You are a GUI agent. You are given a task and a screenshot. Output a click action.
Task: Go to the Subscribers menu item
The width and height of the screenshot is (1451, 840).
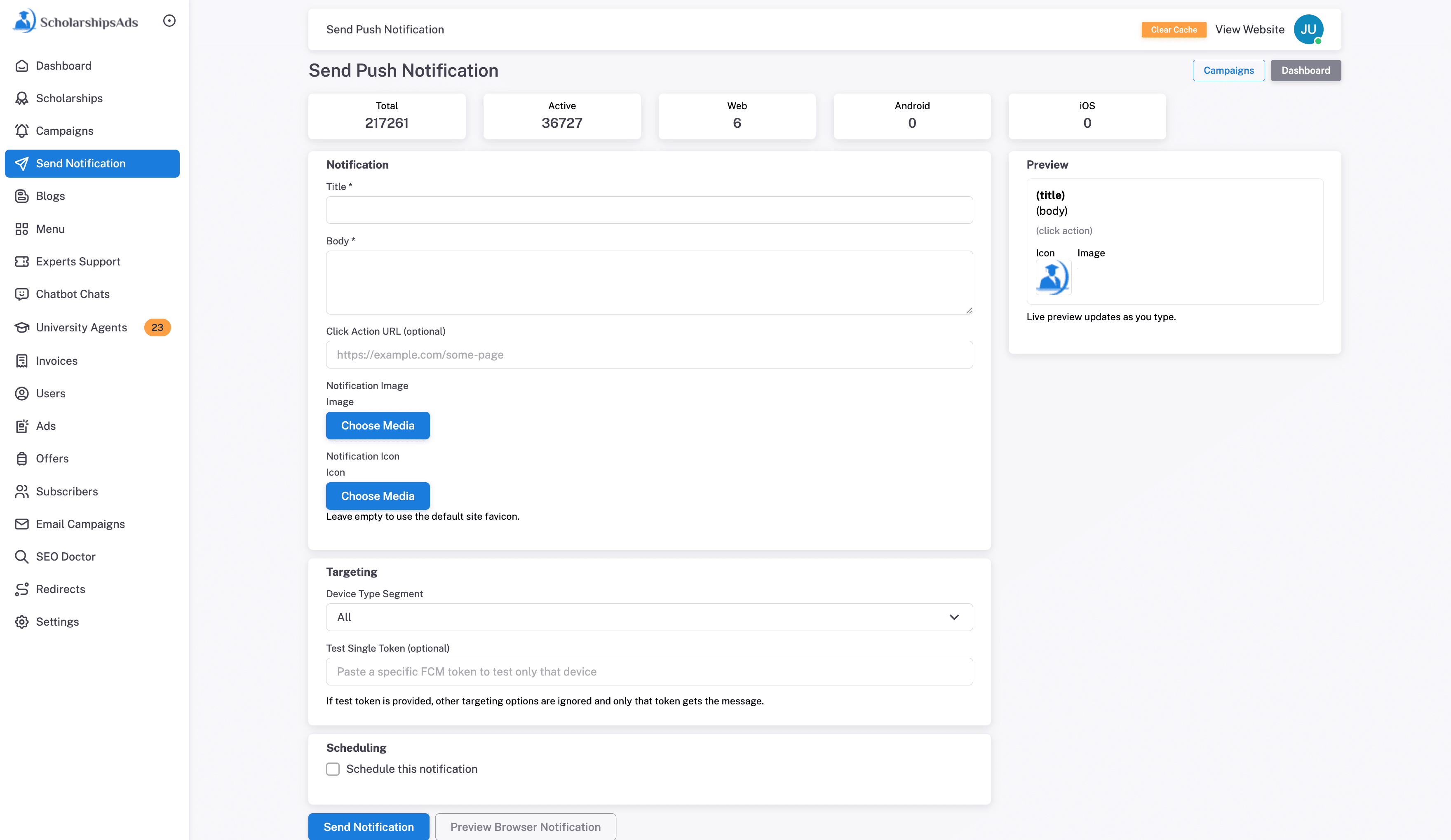click(67, 491)
